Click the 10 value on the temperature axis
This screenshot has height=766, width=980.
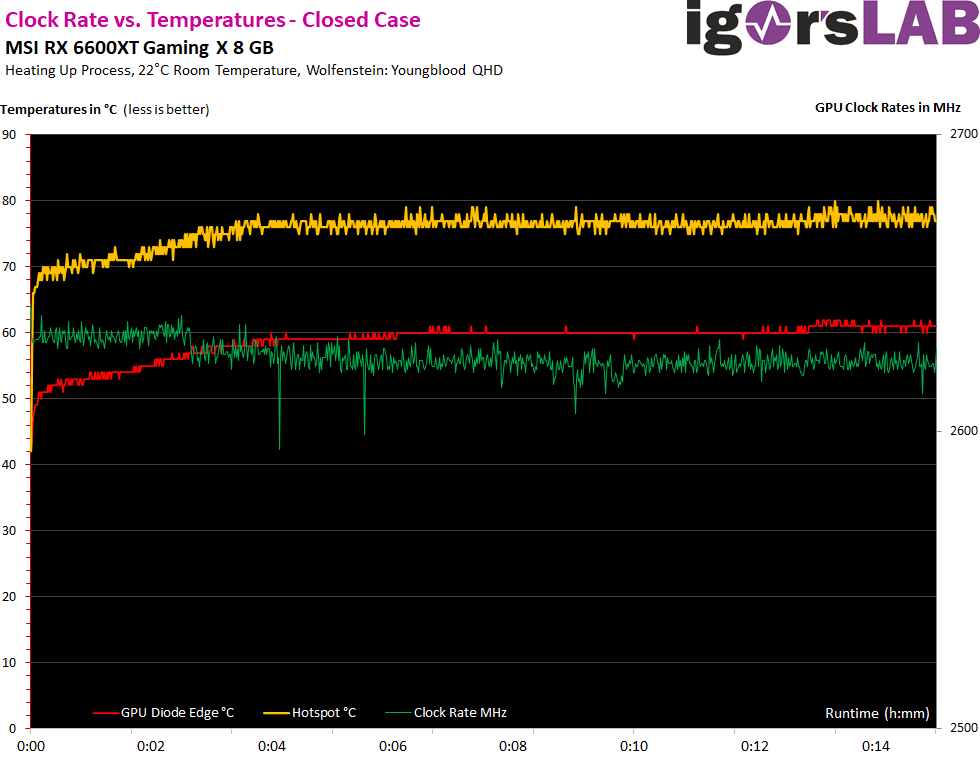point(9,663)
